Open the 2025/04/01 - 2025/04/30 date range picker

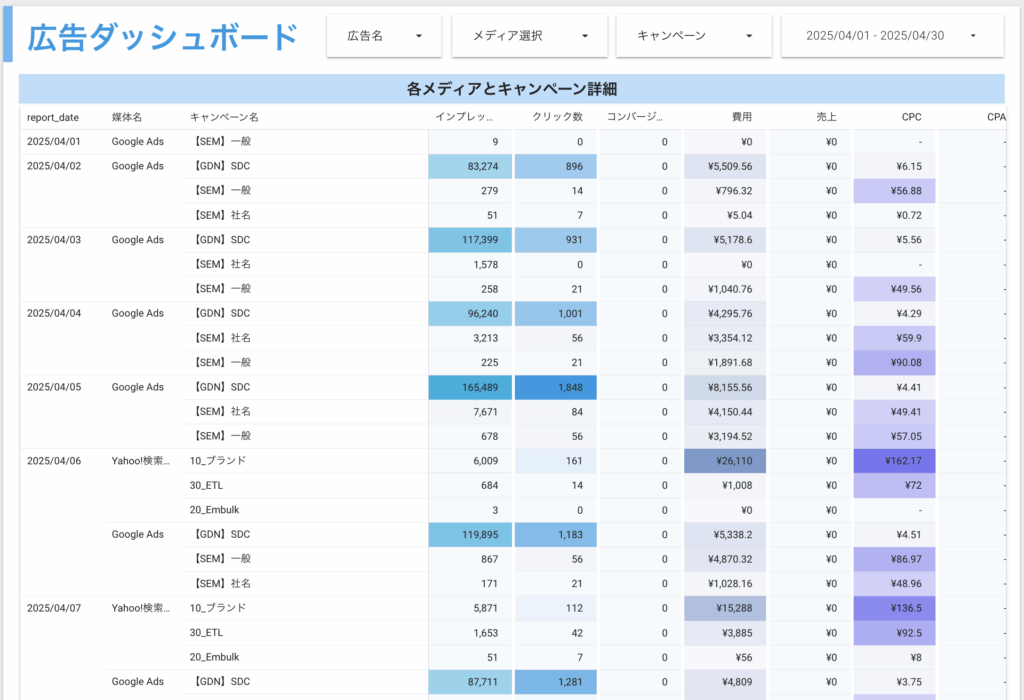[891, 36]
